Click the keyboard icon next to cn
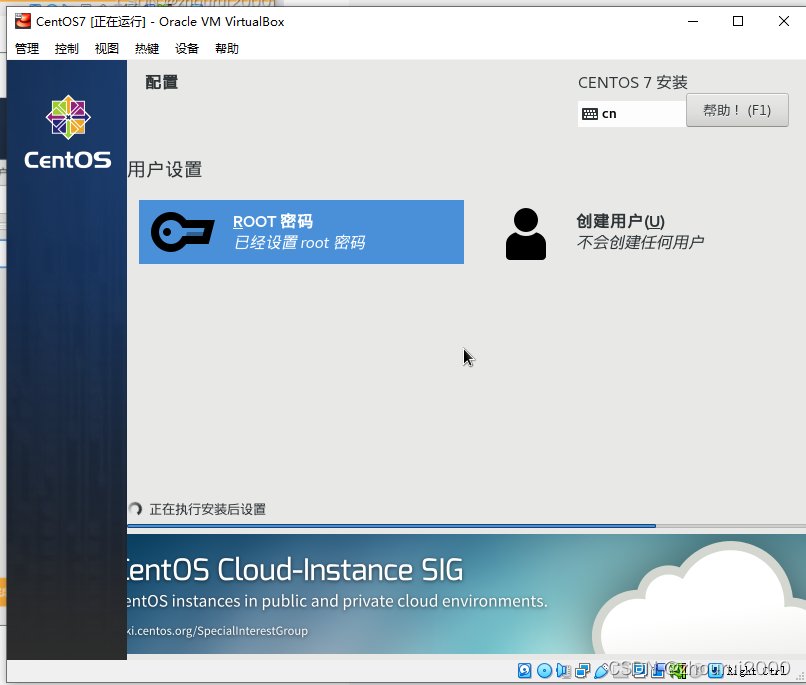806x685 pixels. (x=590, y=114)
